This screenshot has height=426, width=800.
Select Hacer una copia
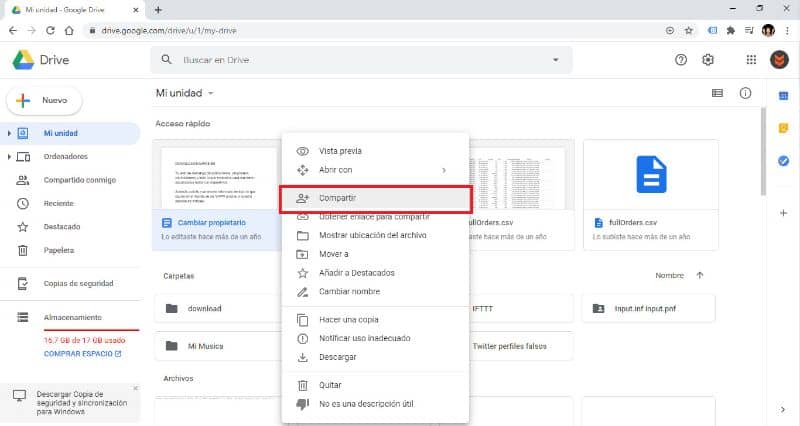pyautogui.click(x=375, y=319)
